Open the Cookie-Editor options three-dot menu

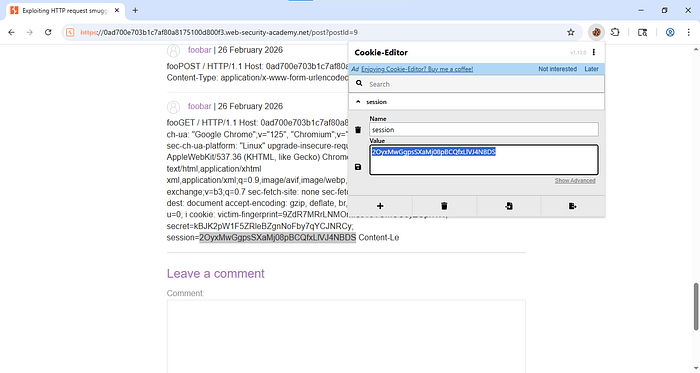(x=594, y=52)
